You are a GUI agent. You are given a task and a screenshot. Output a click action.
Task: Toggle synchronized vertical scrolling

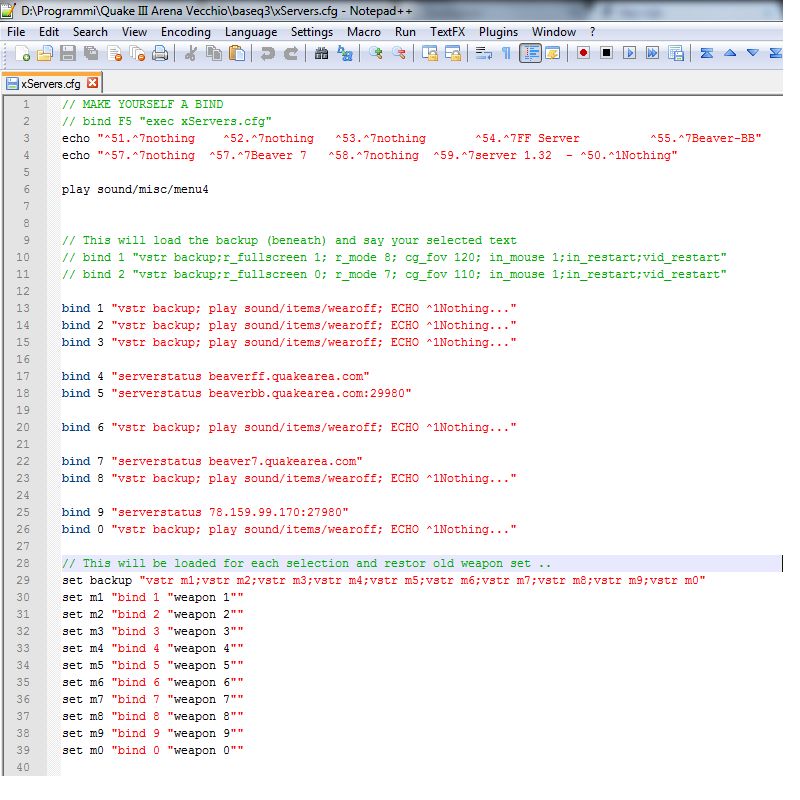coord(430,53)
